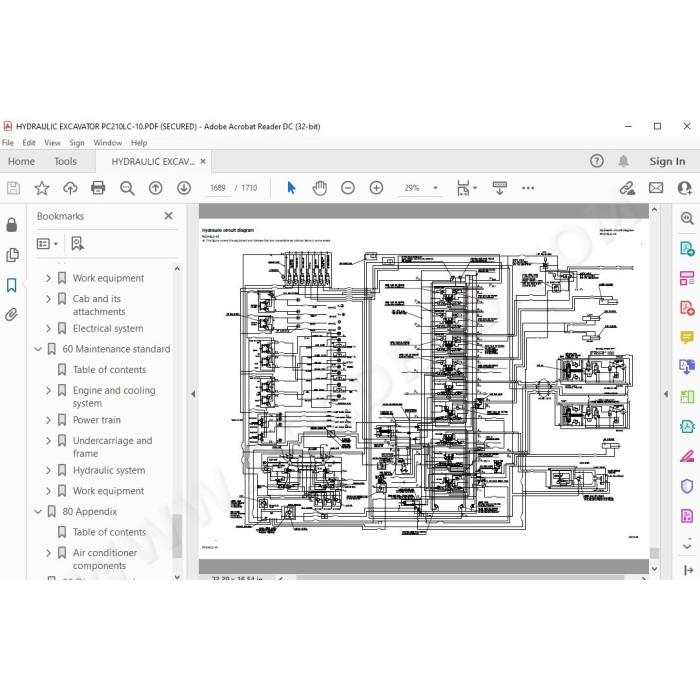The height and width of the screenshot is (700, 700).
Task: Open more tools ellipsis
Action: pos(528,188)
